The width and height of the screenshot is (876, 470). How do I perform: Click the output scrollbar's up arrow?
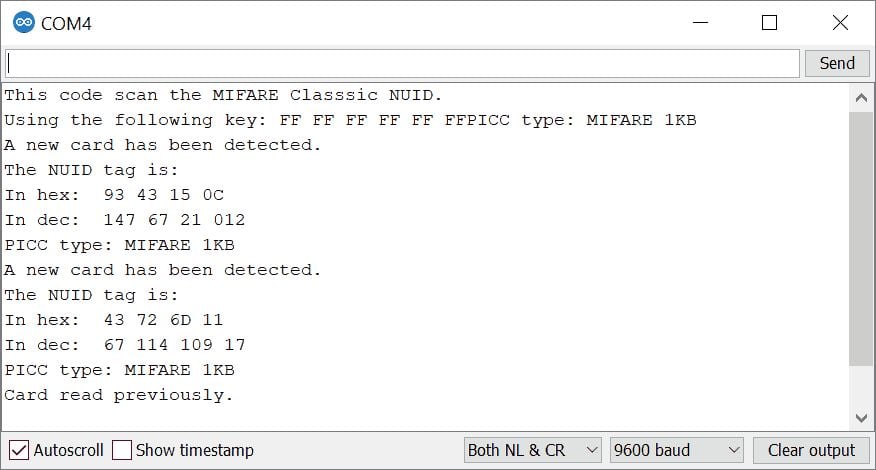(860, 98)
